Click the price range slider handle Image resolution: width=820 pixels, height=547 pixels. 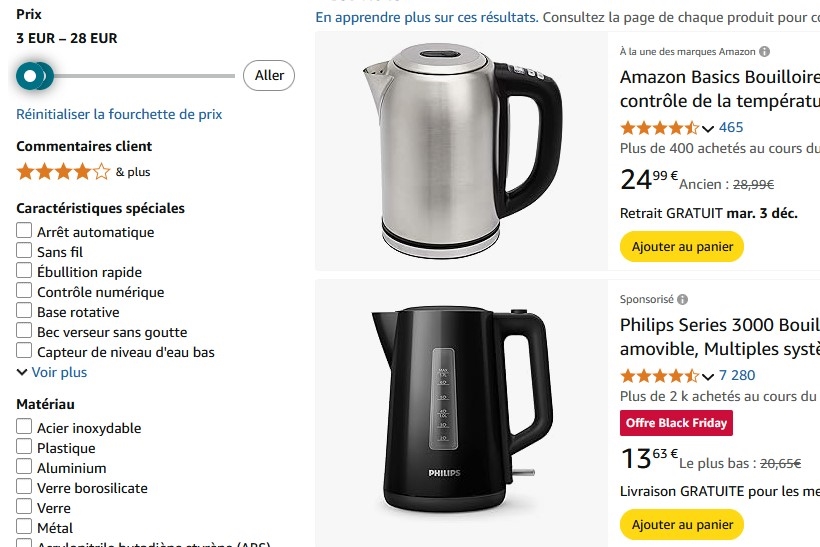pyautogui.click(x=32, y=75)
